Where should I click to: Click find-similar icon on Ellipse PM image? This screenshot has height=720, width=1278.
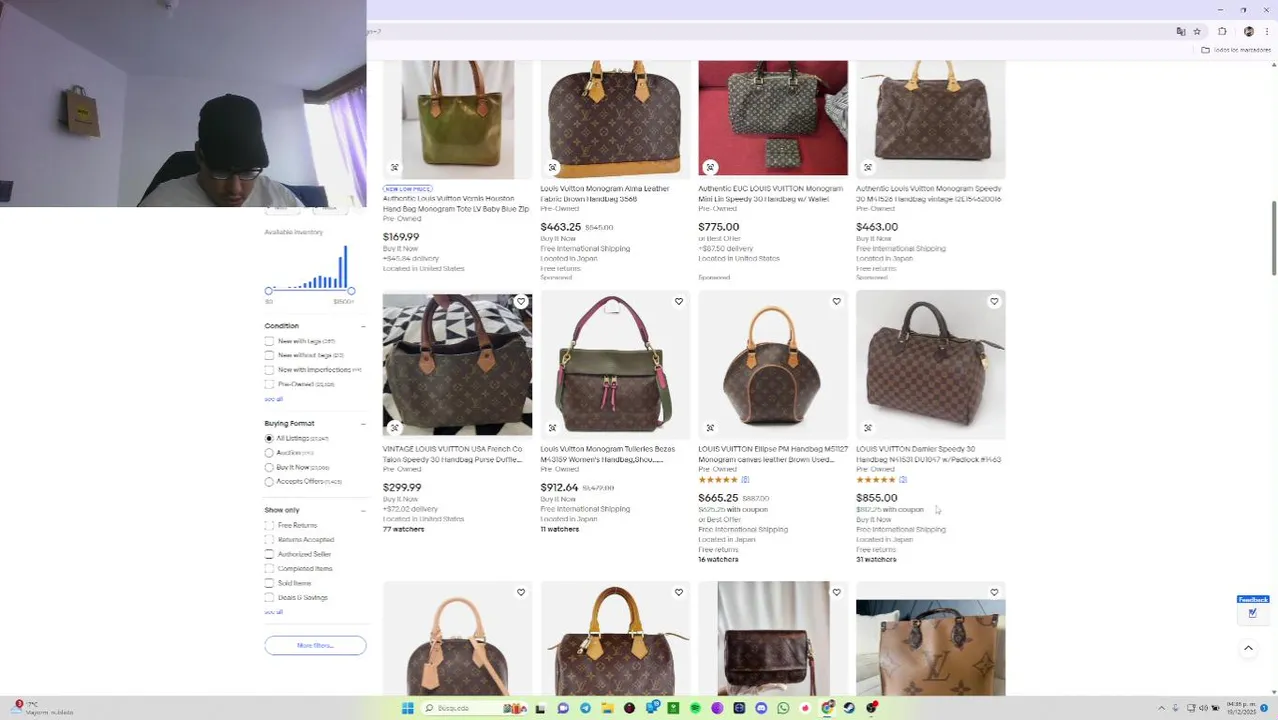pyautogui.click(x=710, y=428)
